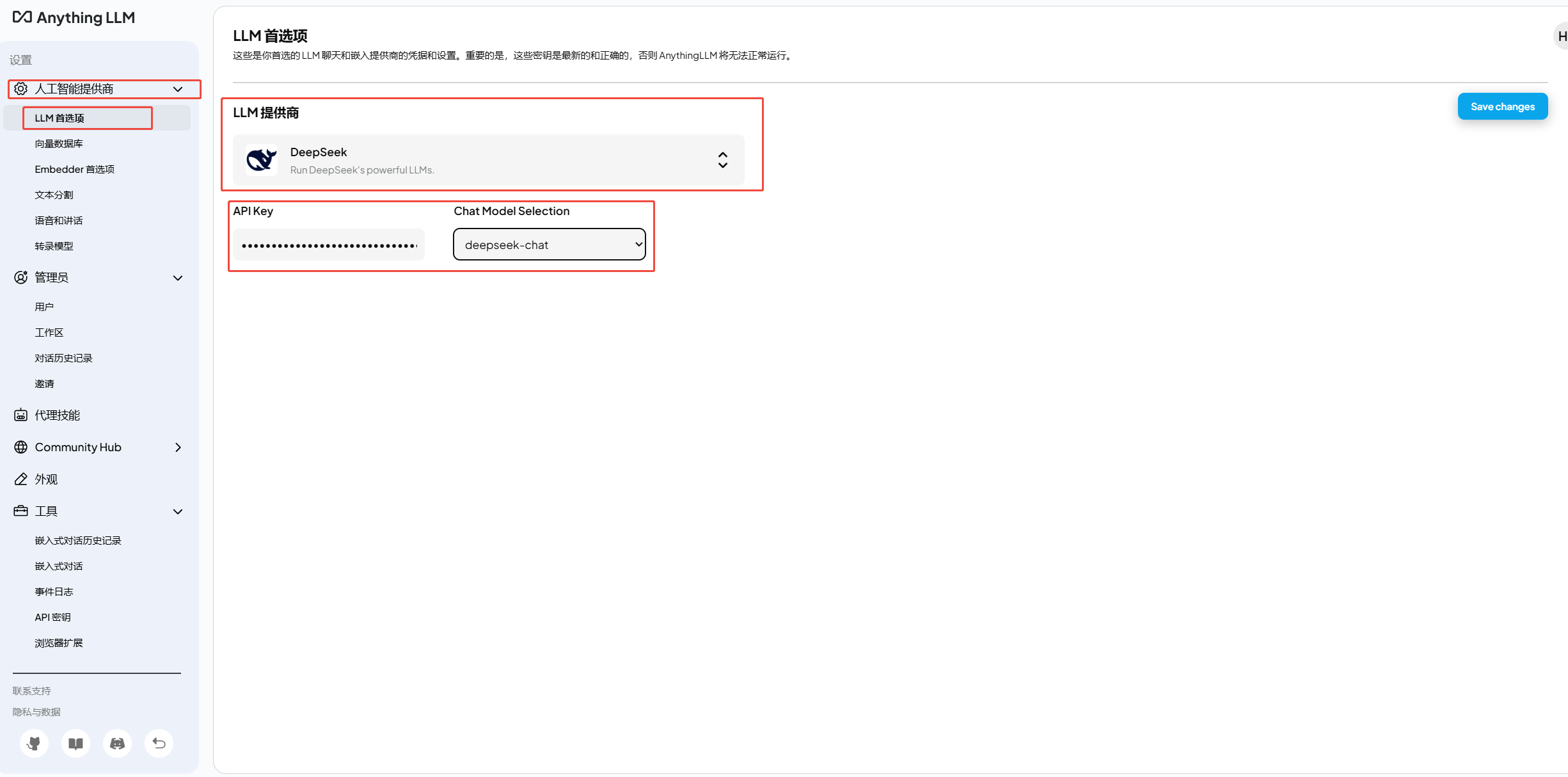Image resolution: width=1568 pixels, height=777 pixels.
Task: Click the API Key label
Action: click(x=253, y=211)
